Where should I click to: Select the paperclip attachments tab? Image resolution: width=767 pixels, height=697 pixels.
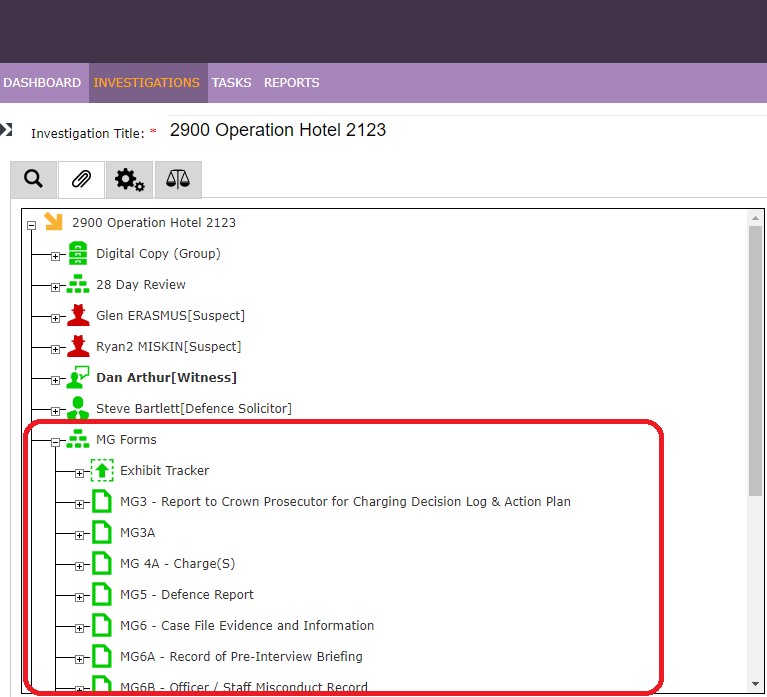(81, 180)
